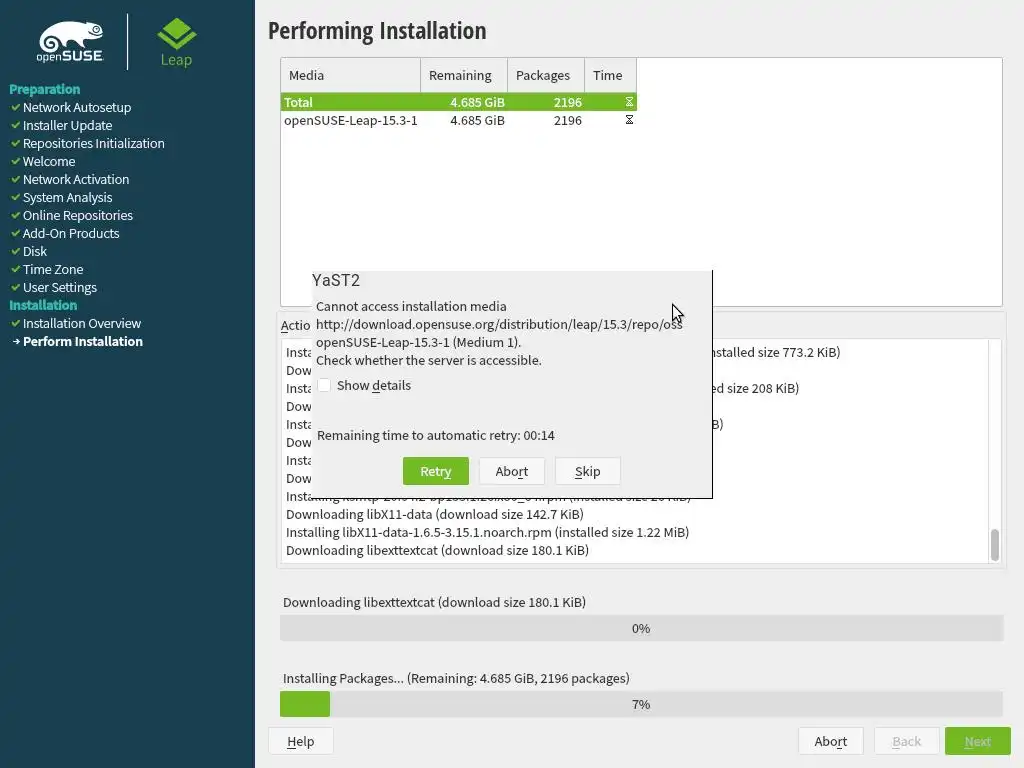Select the openSUSE-Leap-15.3-1 media row
Image resolution: width=1024 pixels, height=768 pixels.
(458, 120)
